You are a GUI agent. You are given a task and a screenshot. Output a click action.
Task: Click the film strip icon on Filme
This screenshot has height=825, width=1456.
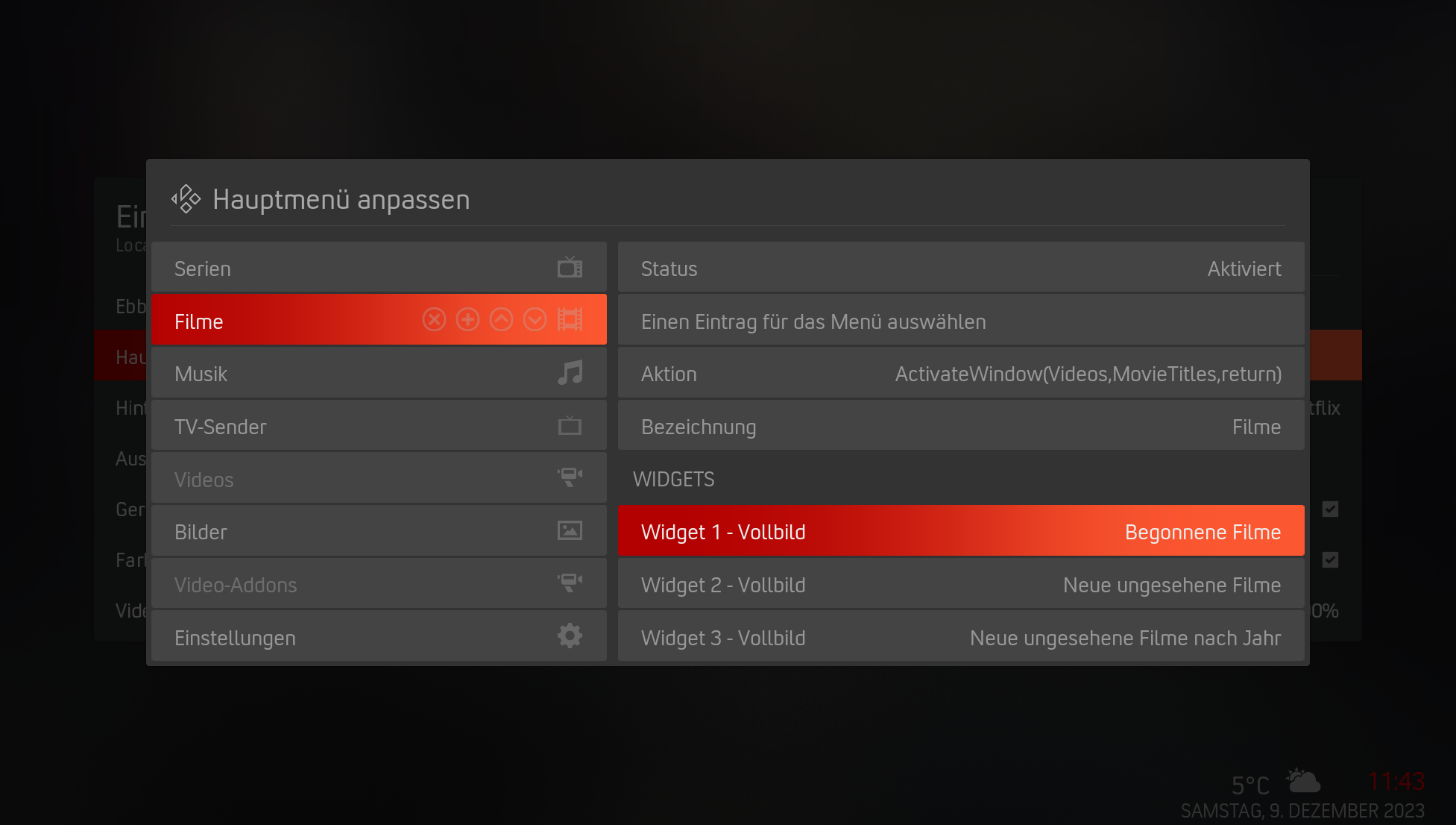[570, 320]
